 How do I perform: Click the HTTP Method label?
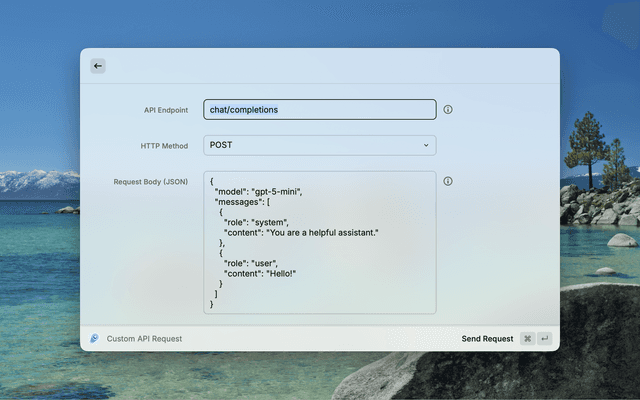(x=164, y=146)
